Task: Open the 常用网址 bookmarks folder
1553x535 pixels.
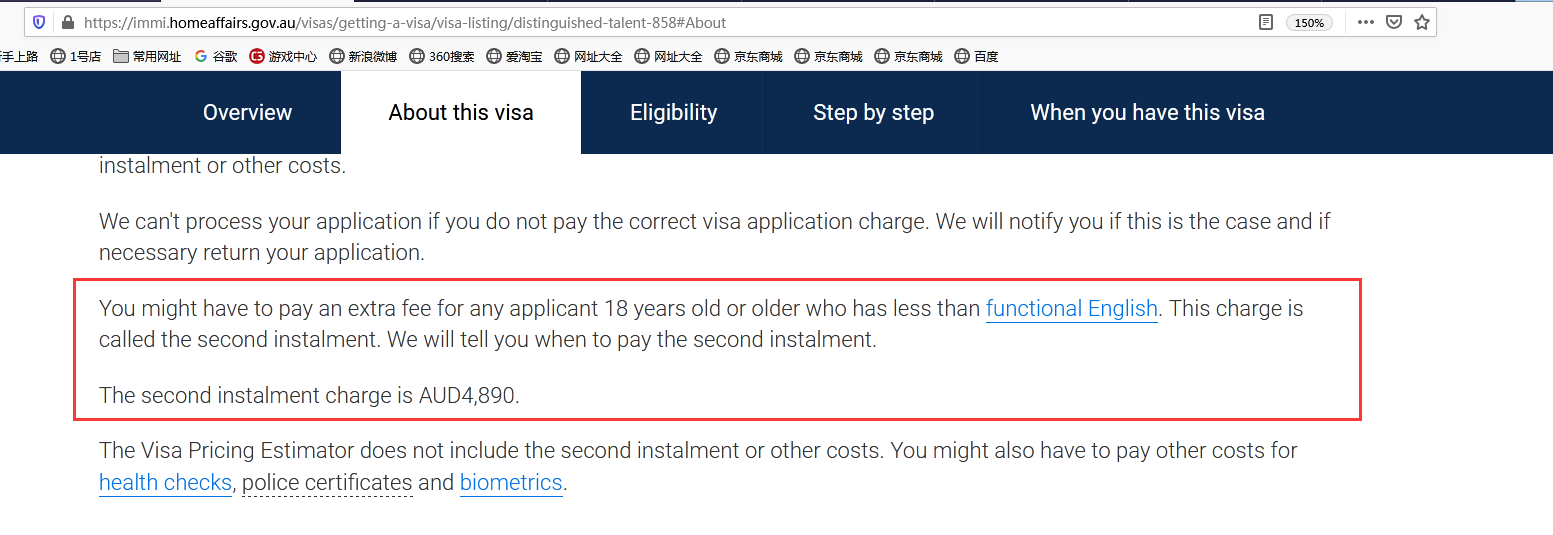Action: point(147,56)
